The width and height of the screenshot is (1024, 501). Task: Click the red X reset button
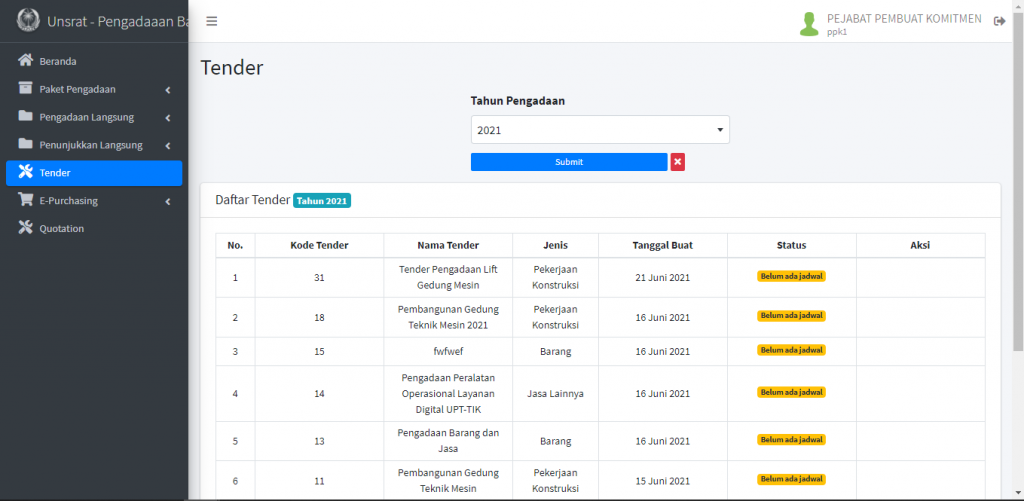click(677, 162)
